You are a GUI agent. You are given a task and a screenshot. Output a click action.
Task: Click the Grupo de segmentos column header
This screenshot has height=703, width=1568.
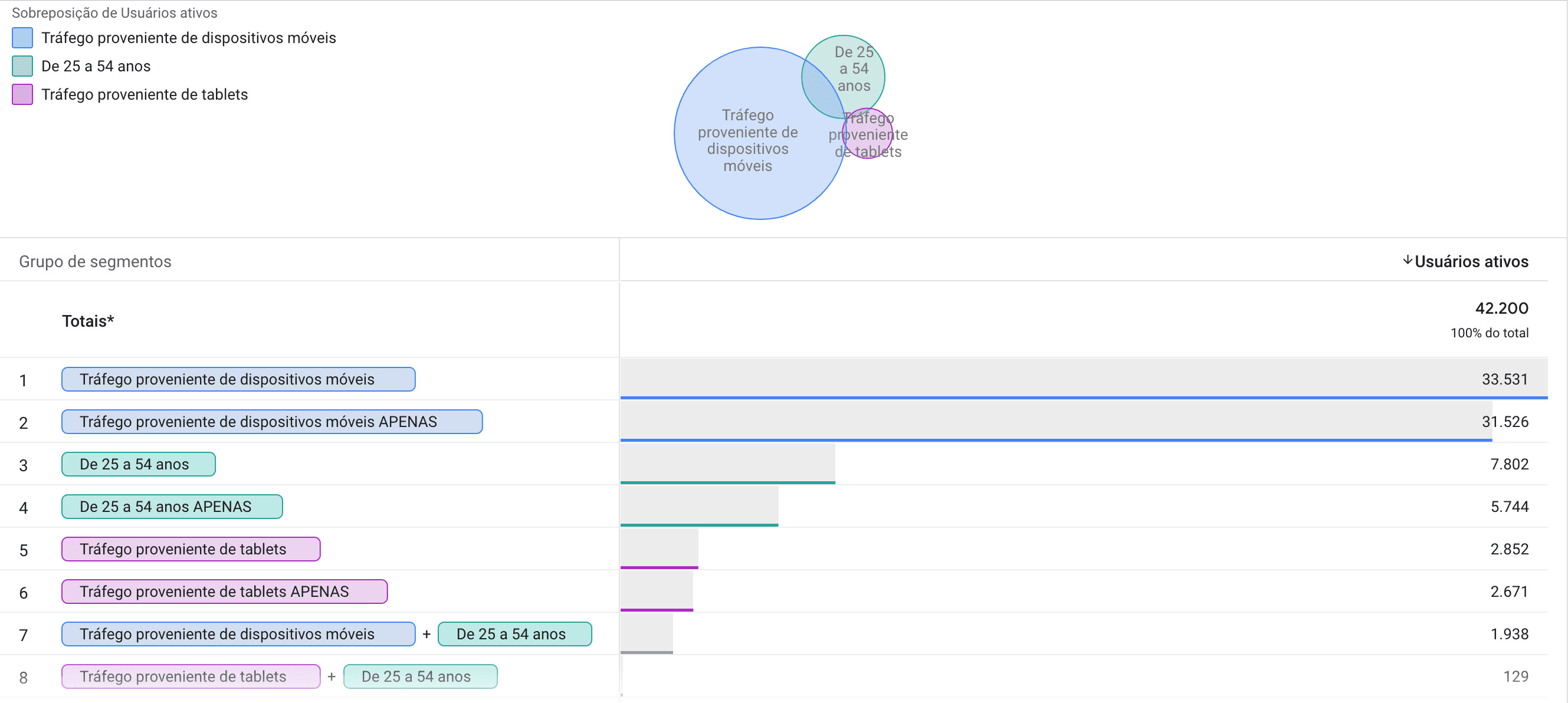tap(95, 262)
